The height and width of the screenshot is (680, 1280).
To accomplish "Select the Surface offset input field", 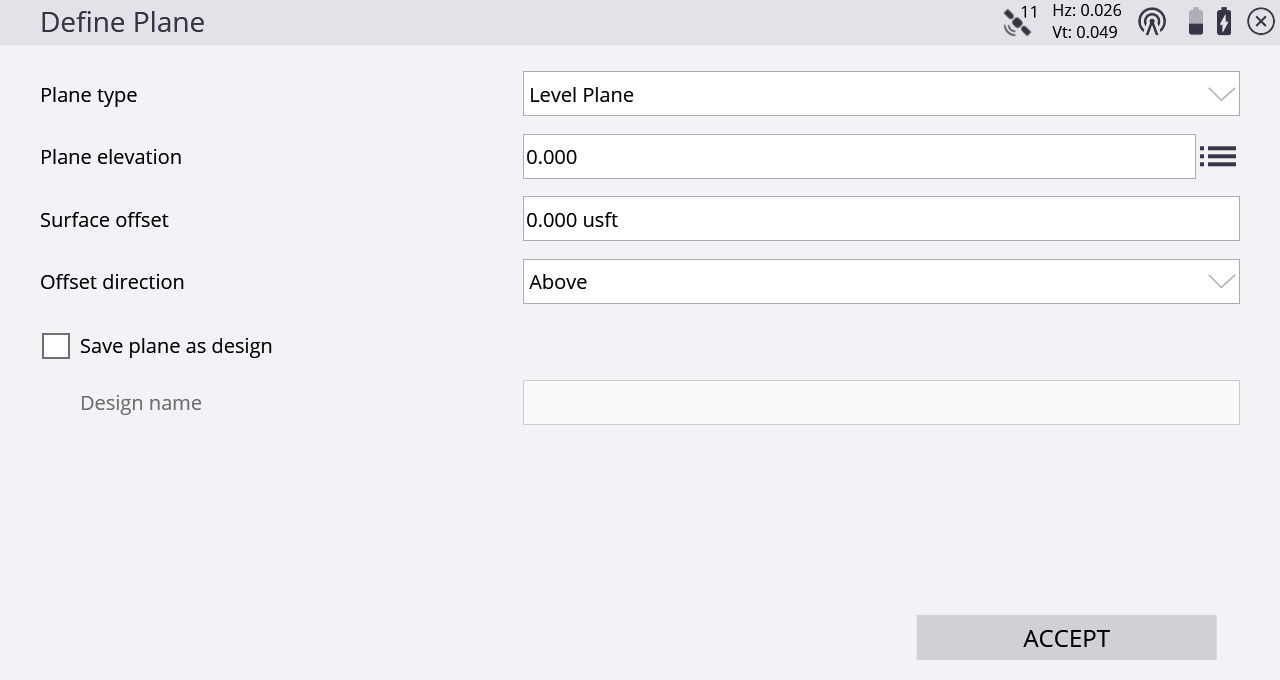I will click(880, 219).
